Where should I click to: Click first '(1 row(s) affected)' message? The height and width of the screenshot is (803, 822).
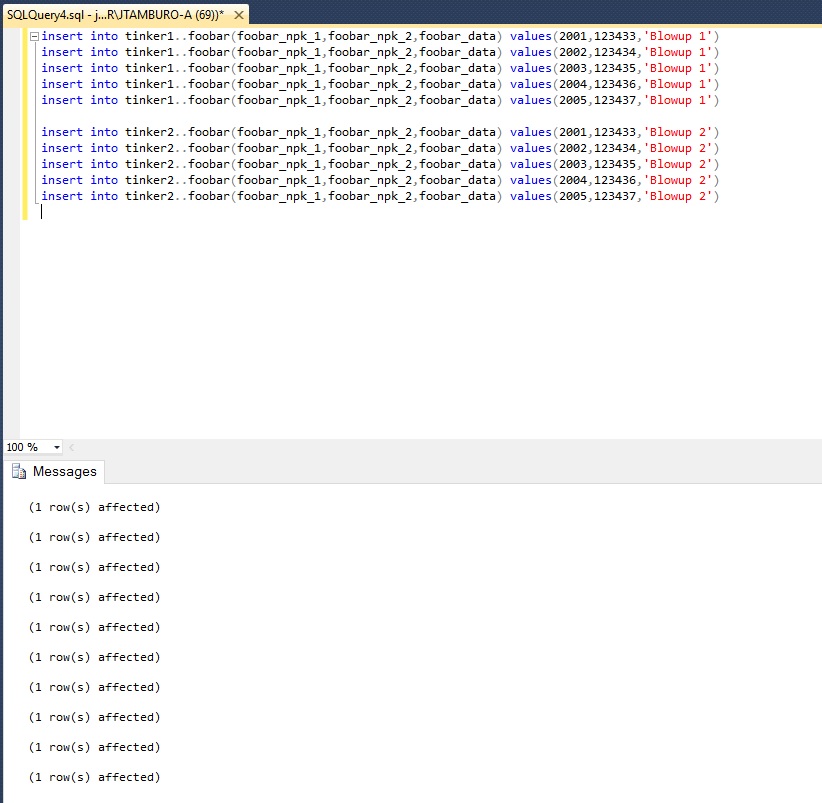pyautogui.click(x=94, y=507)
